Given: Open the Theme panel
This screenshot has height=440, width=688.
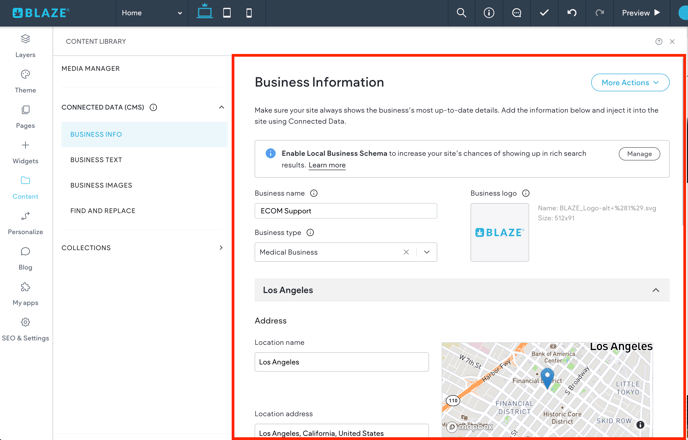Looking at the screenshot, I should pos(25,81).
